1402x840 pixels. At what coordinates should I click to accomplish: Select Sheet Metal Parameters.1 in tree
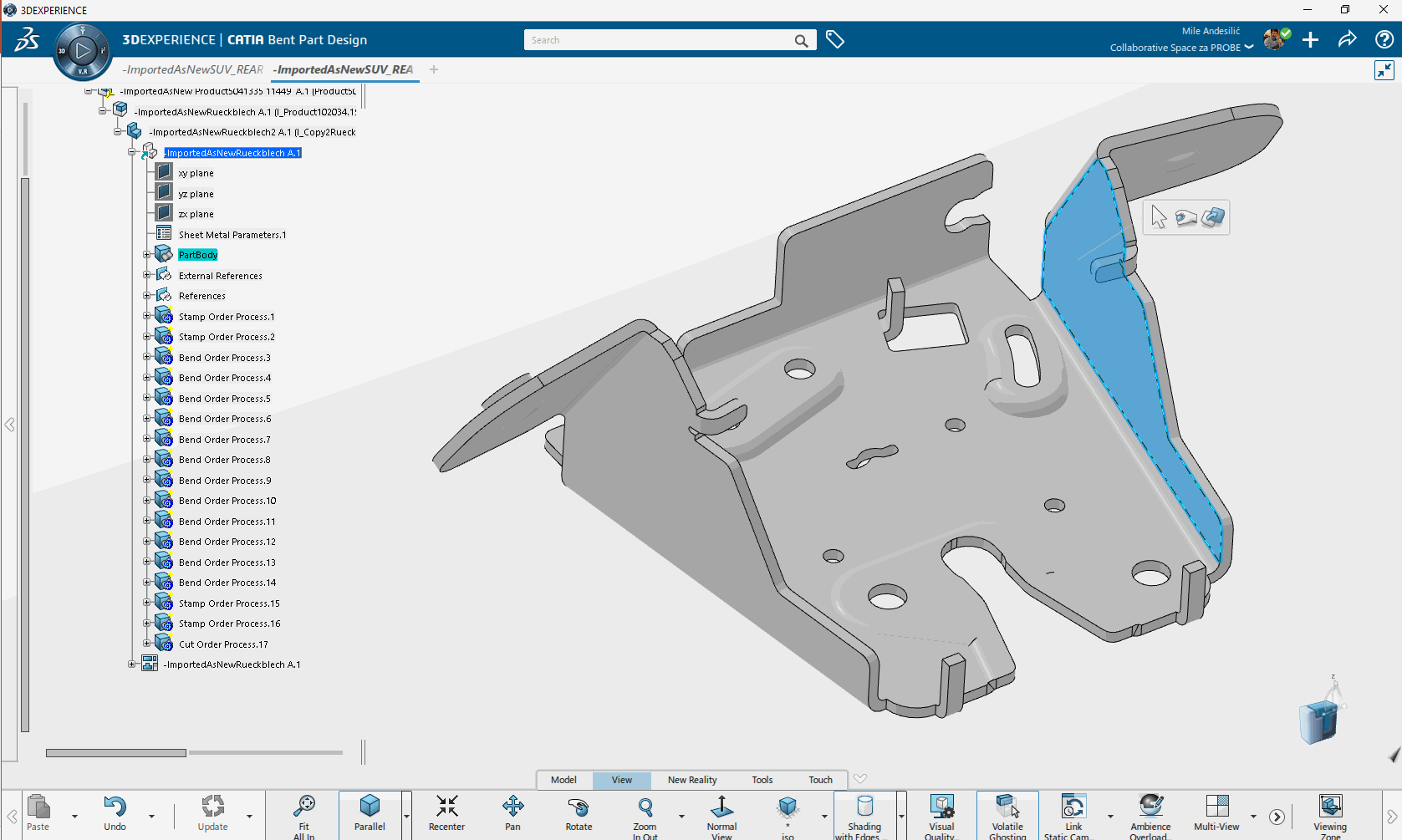click(x=232, y=235)
